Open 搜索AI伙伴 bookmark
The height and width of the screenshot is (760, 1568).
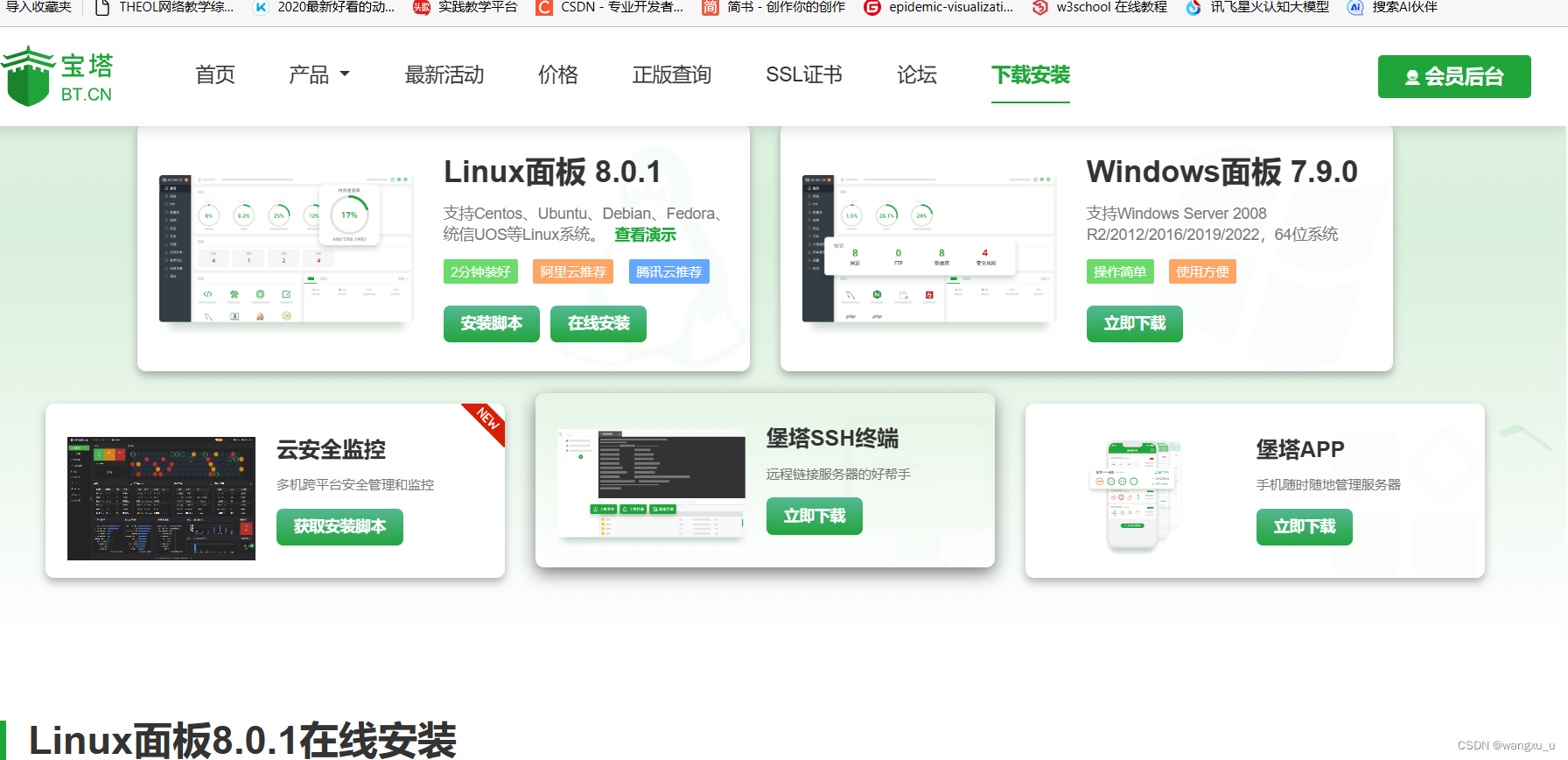pos(1393,7)
